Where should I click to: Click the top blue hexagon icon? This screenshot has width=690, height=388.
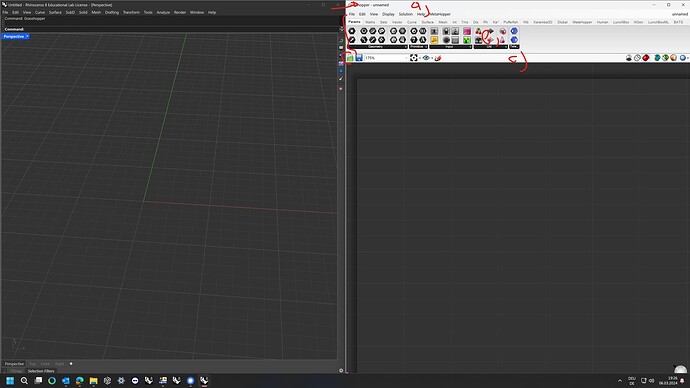[514, 31]
